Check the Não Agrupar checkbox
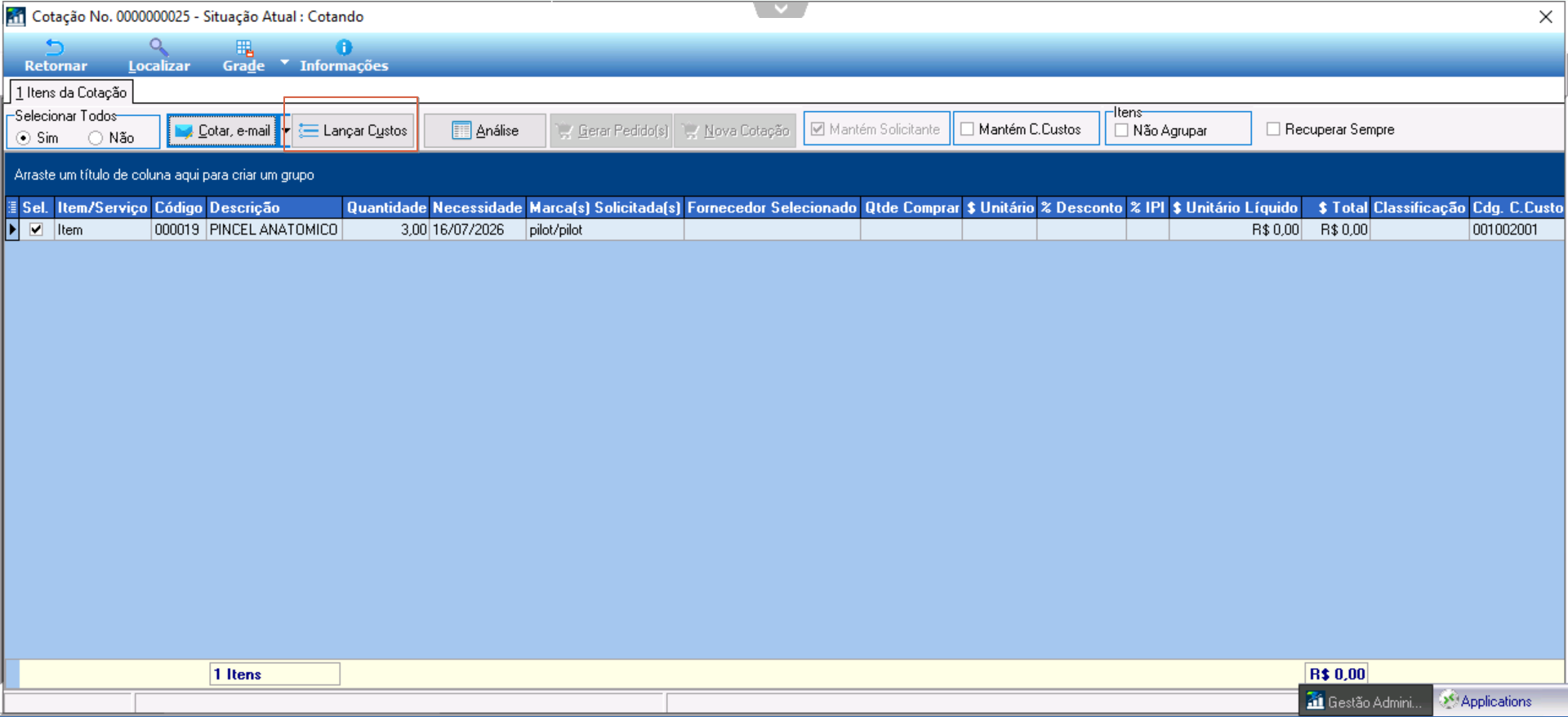Screen dimensions: 1568x717 click(1121, 130)
